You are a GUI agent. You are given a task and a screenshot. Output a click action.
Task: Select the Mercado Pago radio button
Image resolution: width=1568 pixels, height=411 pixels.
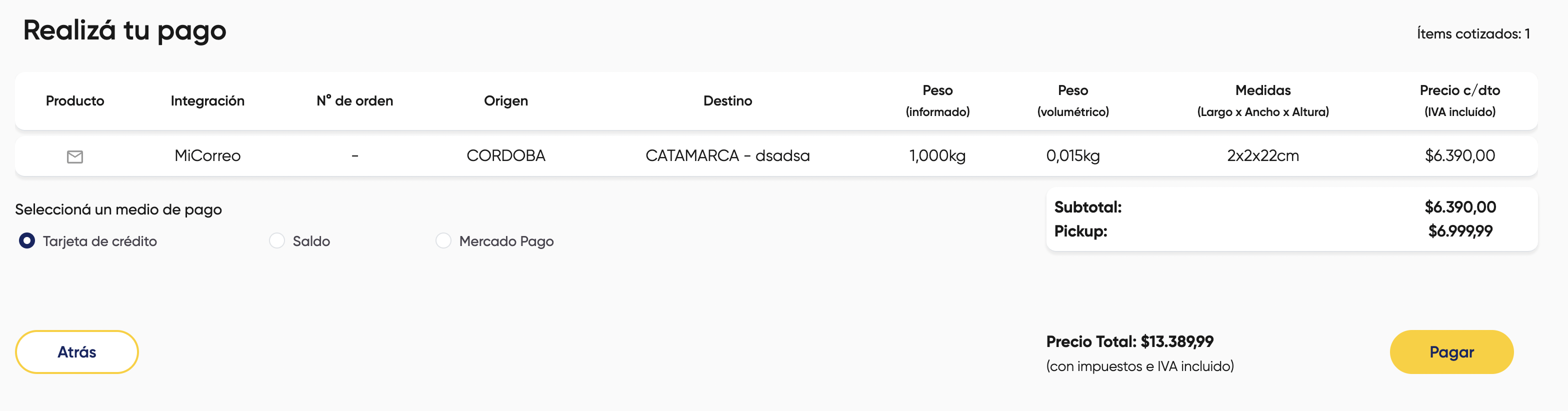(x=443, y=241)
